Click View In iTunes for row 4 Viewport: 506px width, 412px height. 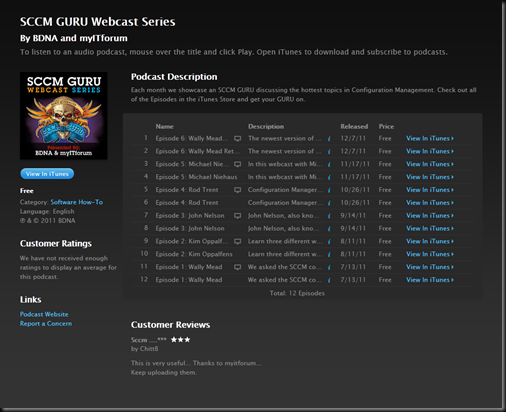430,177
